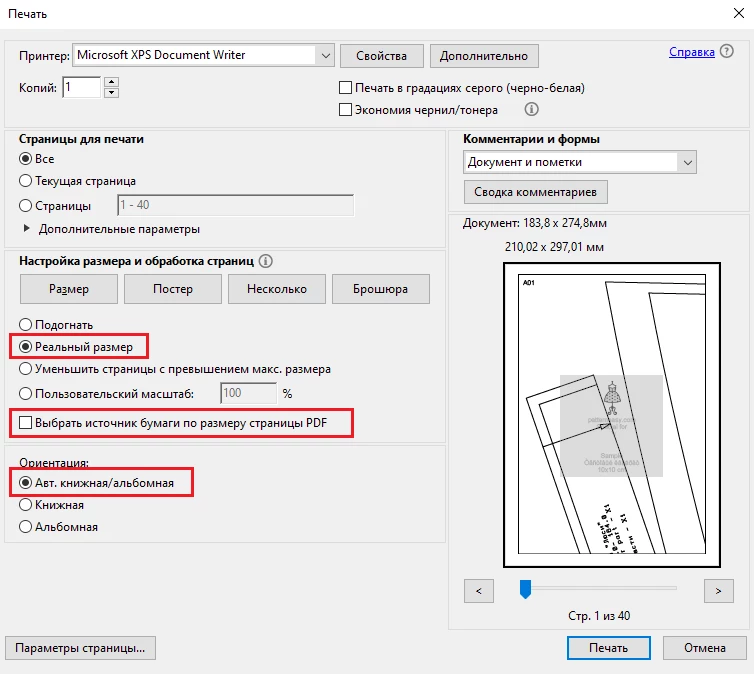Close the Печать dialog
The height and width of the screenshot is (674, 754).
pyautogui.click(x=739, y=13)
